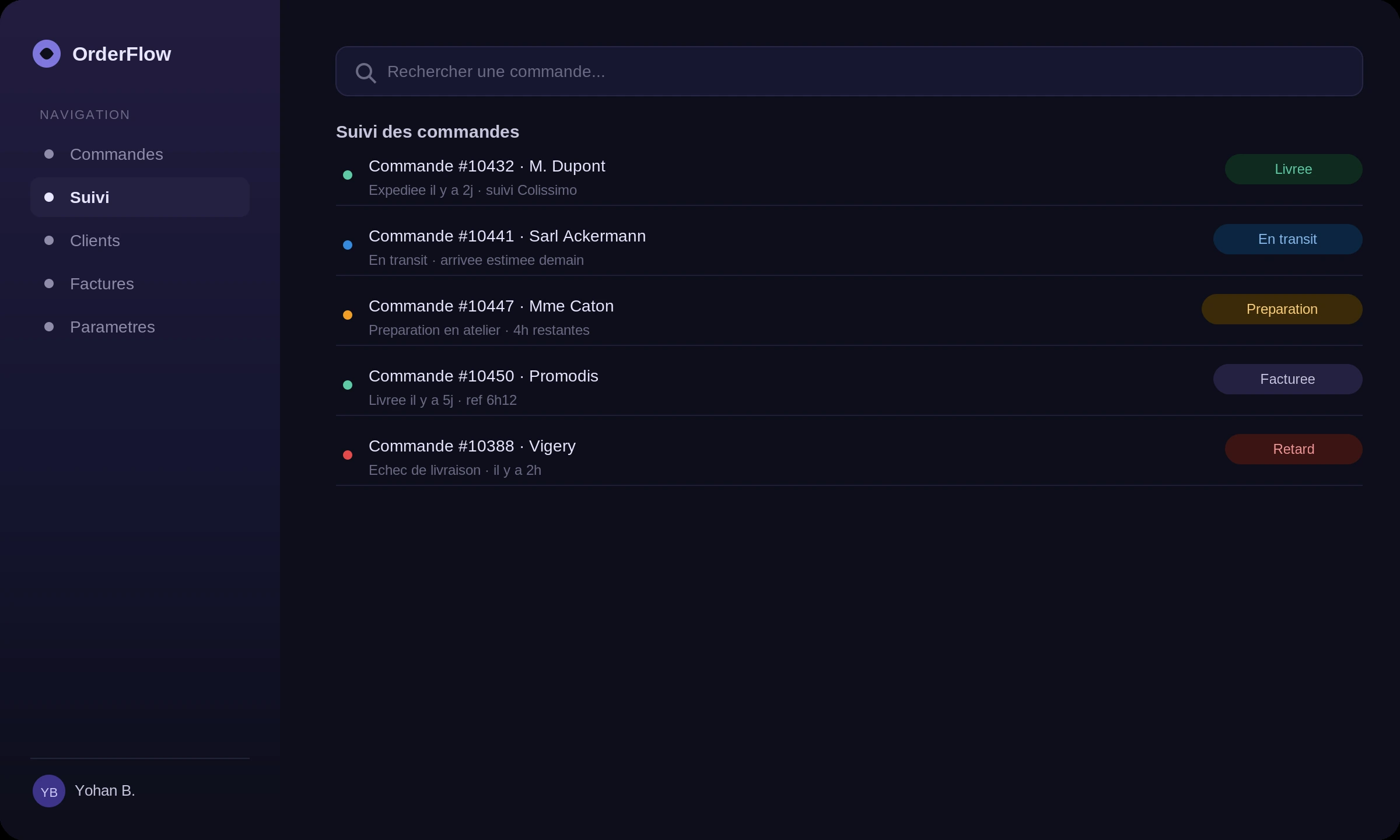1400x840 pixels.
Task: Go to the Clients section
Action: click(140, 240)
